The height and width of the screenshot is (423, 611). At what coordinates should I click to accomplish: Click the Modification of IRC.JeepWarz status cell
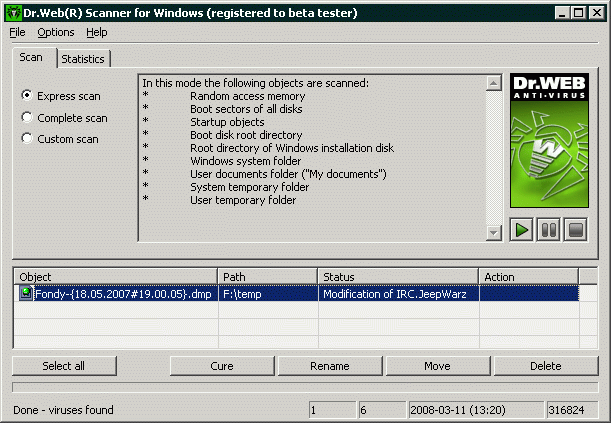pos(399,294)
